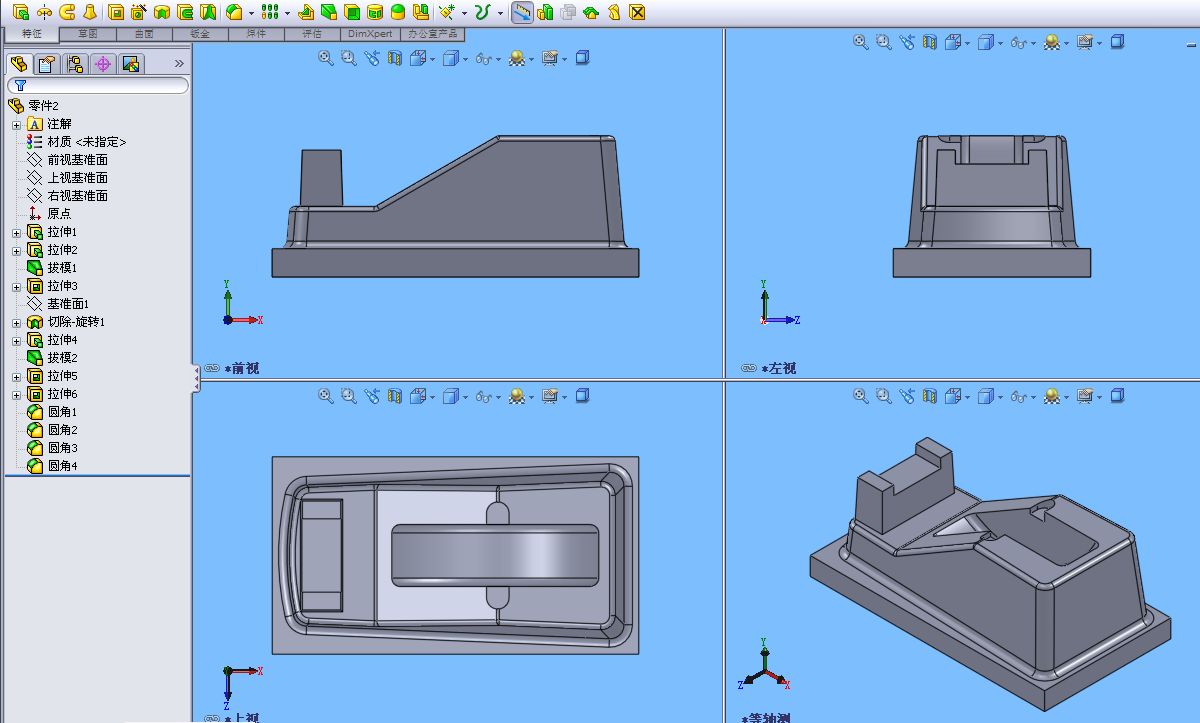Toggle Section View in front view toolbar
This screenshot has width=1200, height=723.
click(x=395, y=58)
